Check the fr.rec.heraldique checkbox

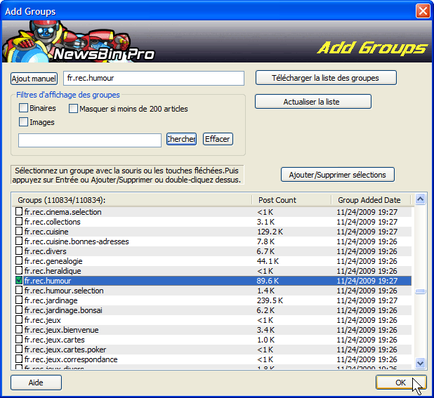(19, 270)
